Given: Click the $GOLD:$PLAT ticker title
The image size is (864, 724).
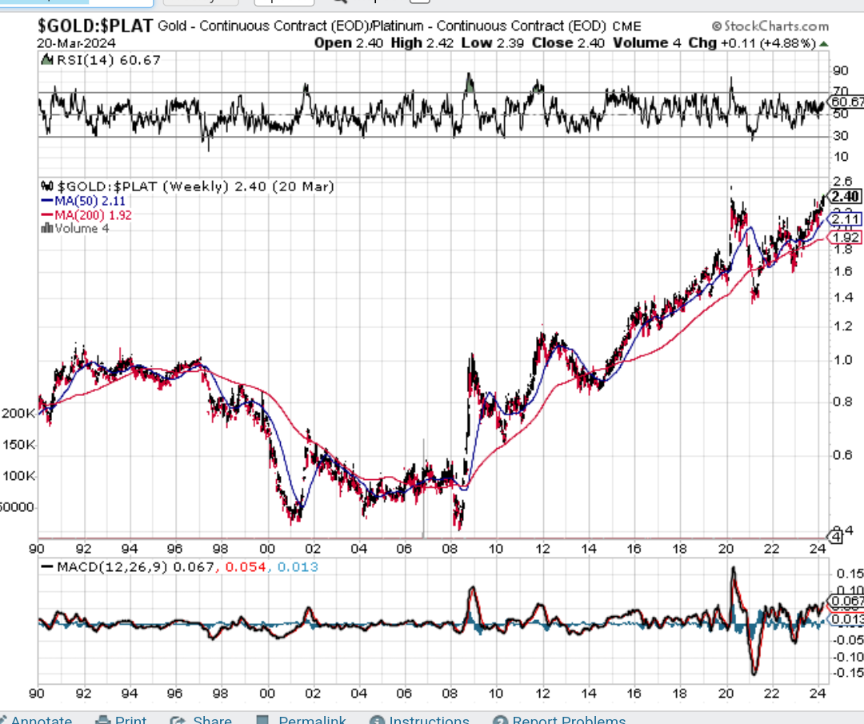Looking at the screenshot, I should click(x=77, y=24).
